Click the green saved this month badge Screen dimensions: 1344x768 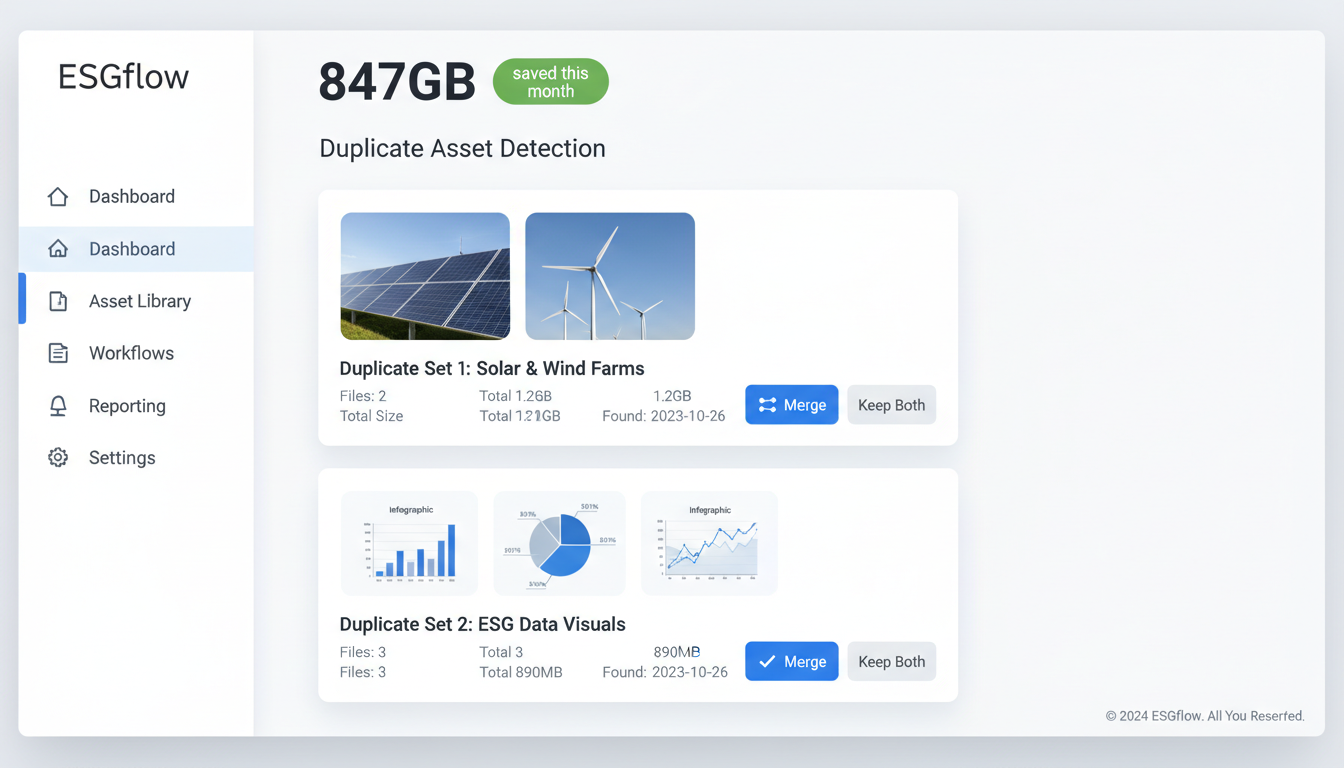click(x=550, y=81)
